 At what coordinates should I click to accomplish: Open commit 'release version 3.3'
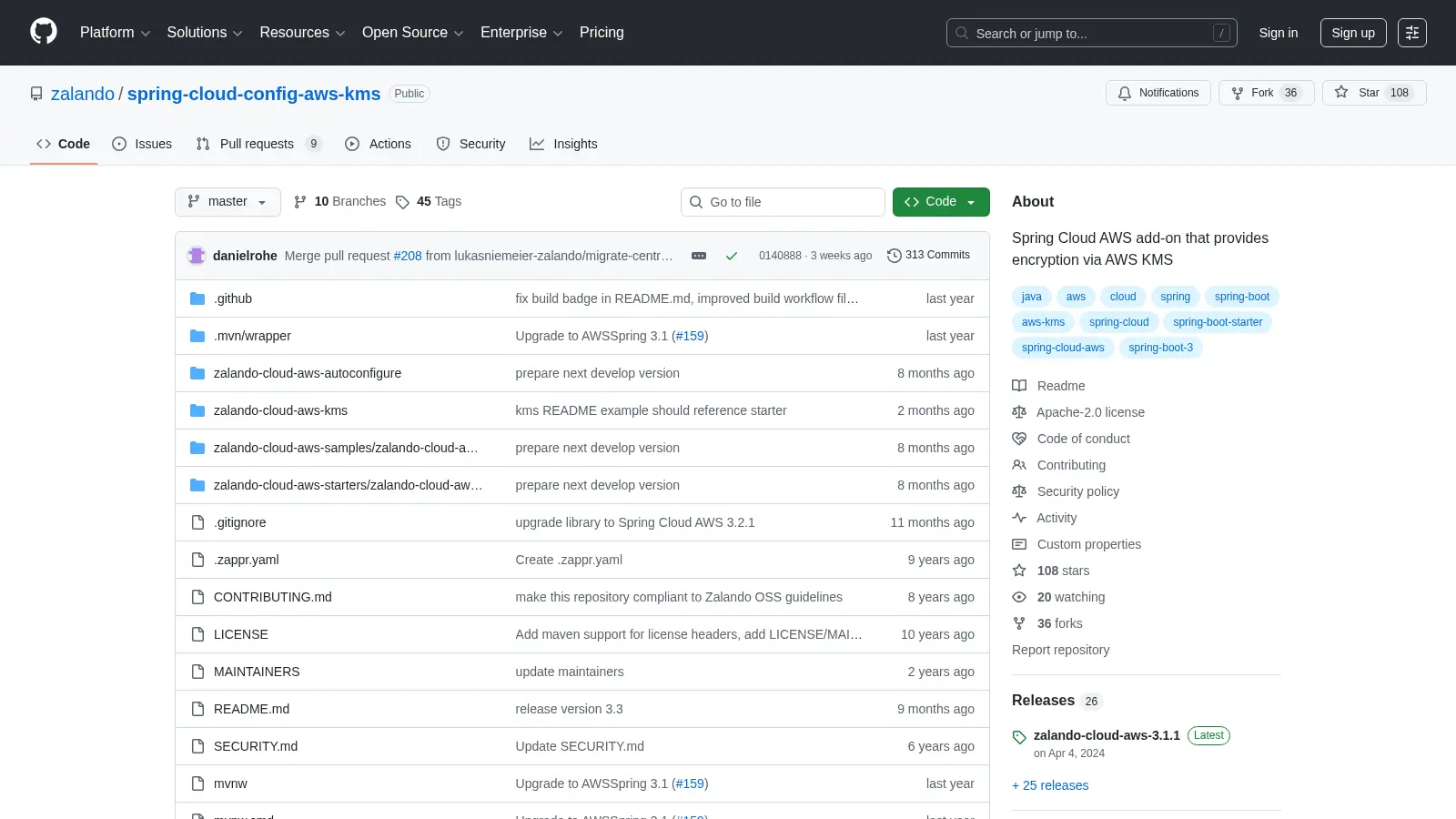[569, 709]
